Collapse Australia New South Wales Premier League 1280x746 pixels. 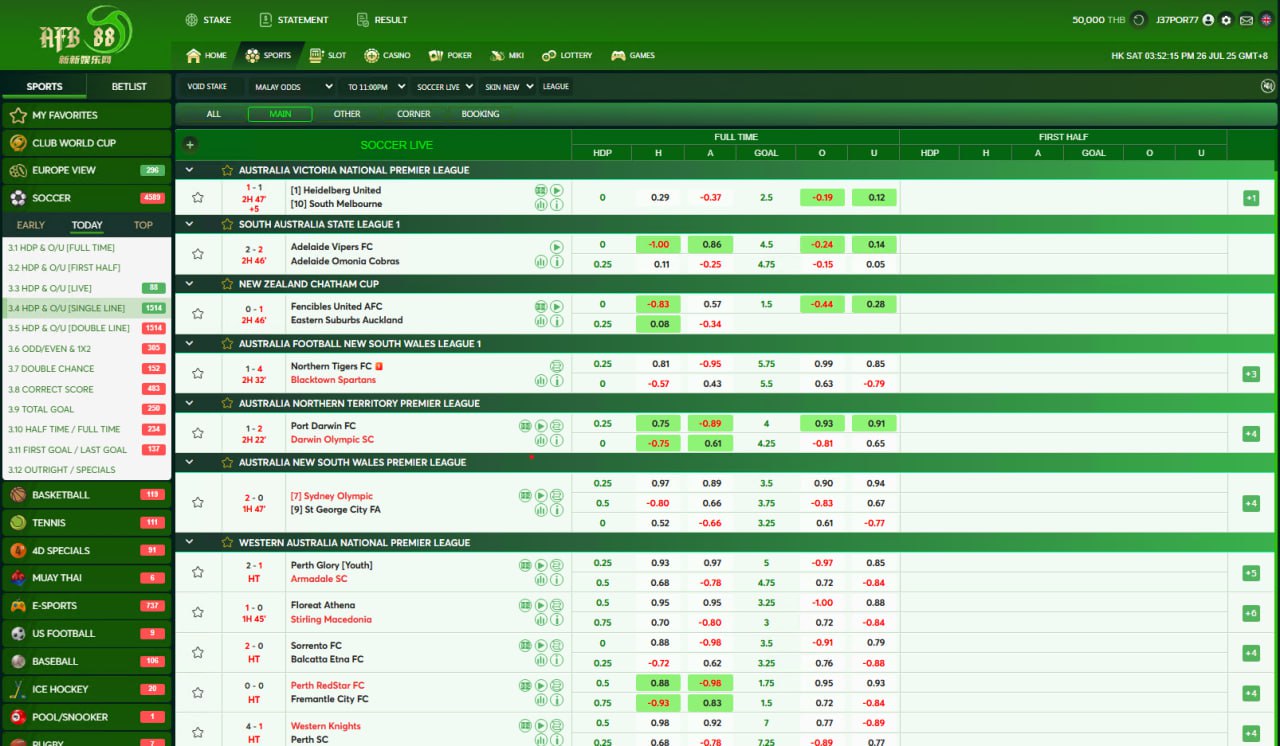pos(190,463)
